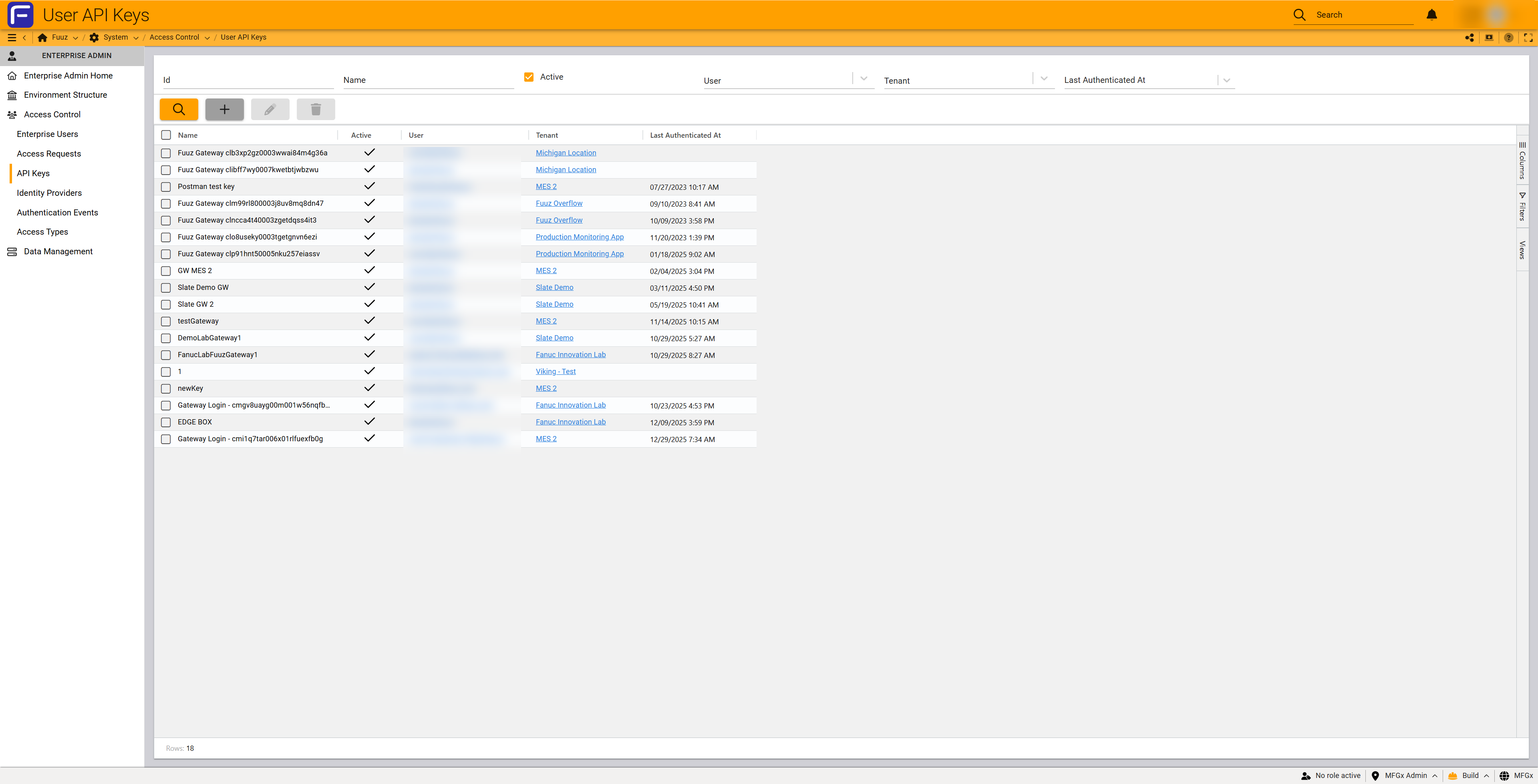
Task: Go to Authentication Events in sidebar
Action: (57, 213)
